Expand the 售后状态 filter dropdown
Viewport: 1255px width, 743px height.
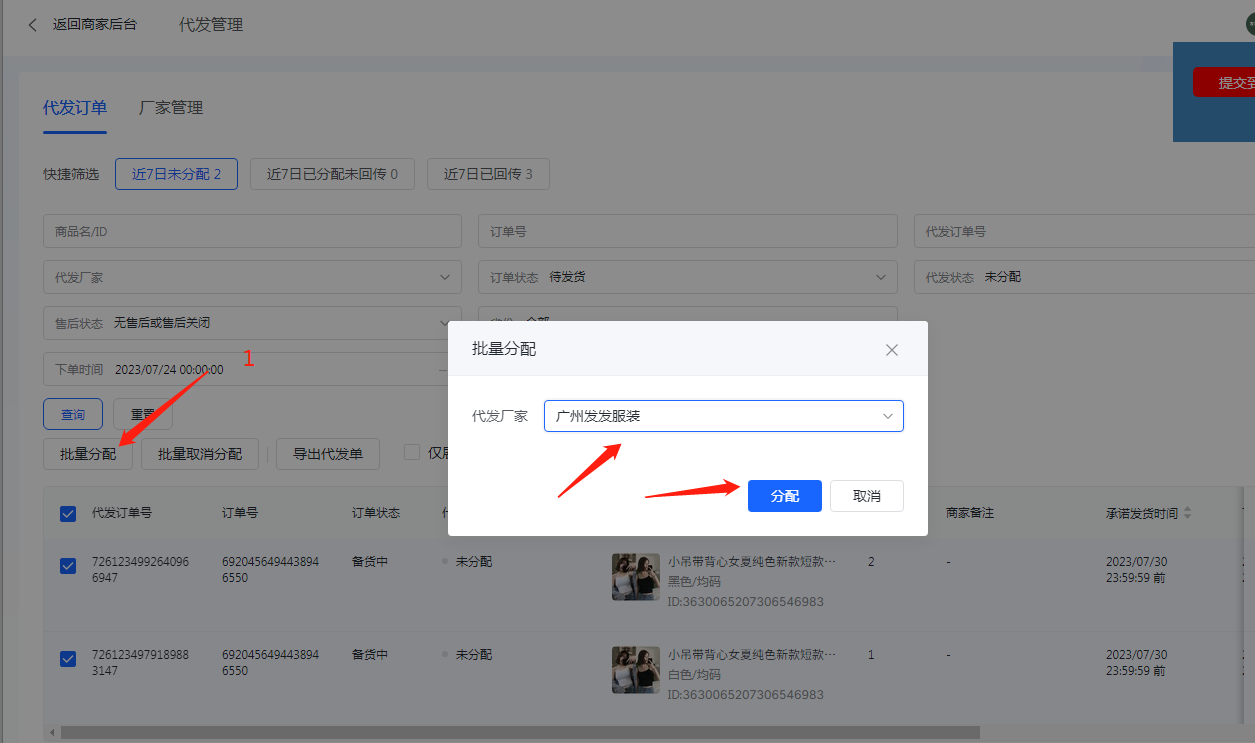[252, 323]
